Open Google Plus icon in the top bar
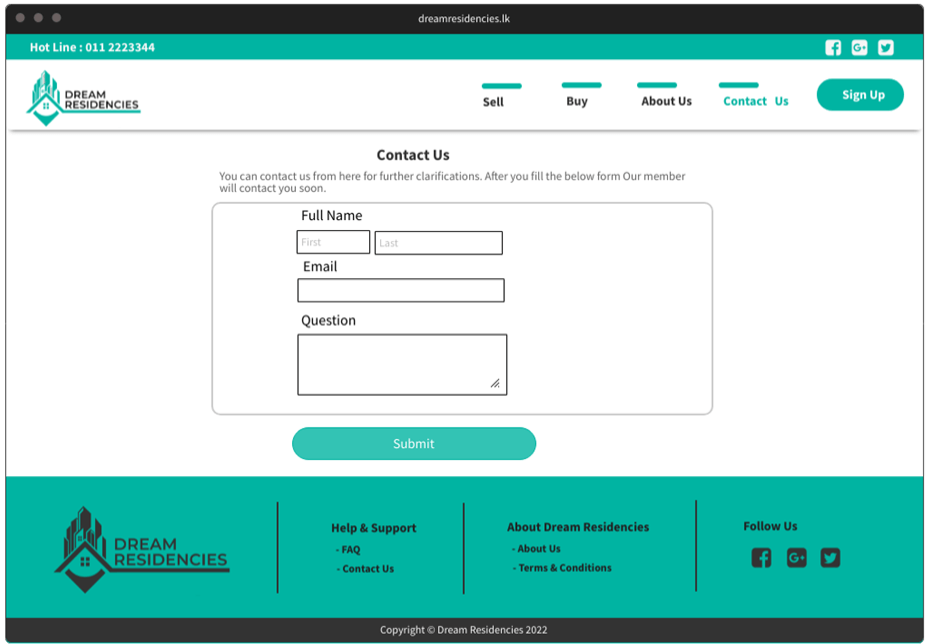The width and height of the screenshot is (929, 644). (859, 47)
